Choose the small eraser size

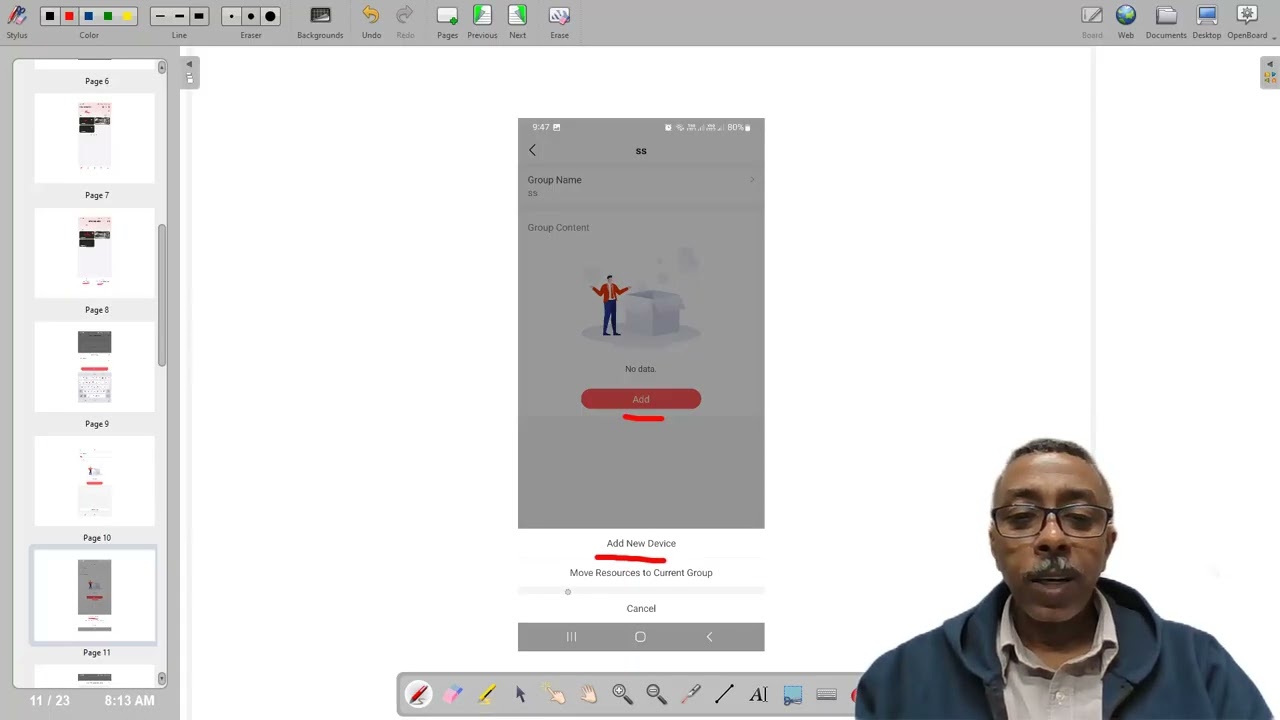tap(232, 16)
